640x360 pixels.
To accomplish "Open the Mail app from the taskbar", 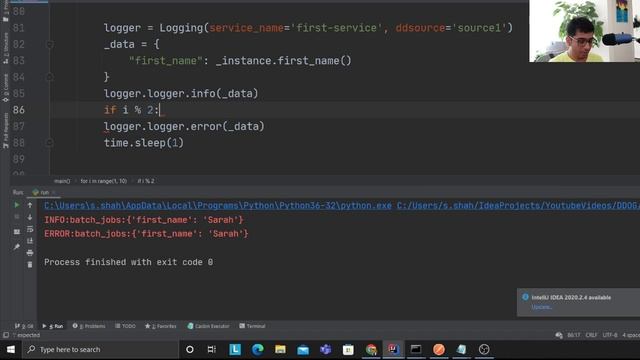I will point(303,349).
